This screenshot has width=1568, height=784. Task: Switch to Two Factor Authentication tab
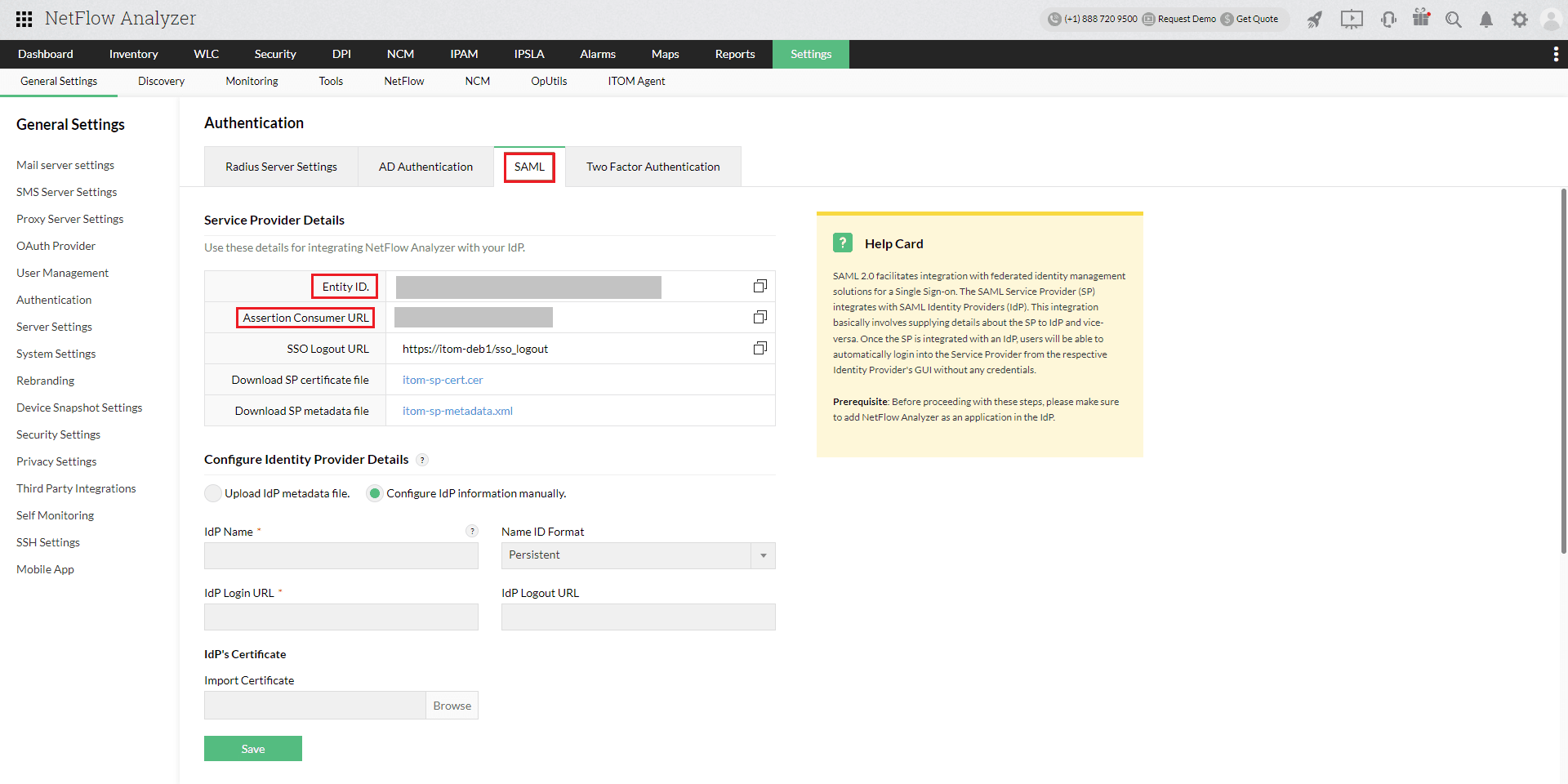653,167
